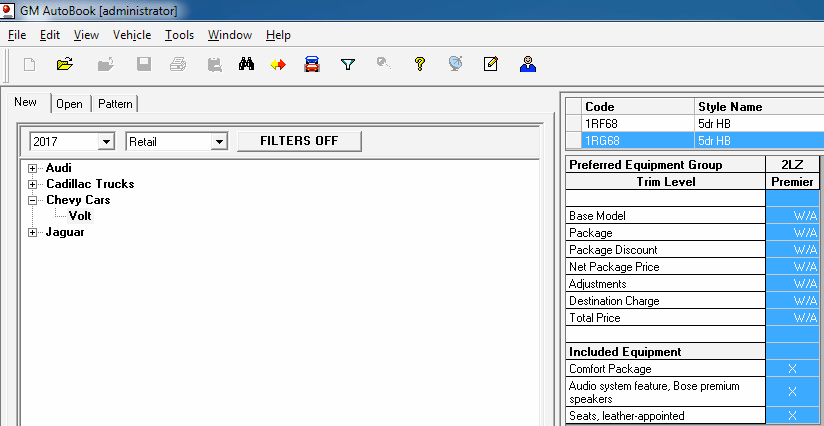Select the Volt model in tree
This screenshot has height=426, width=824.
tap(81, 216)
